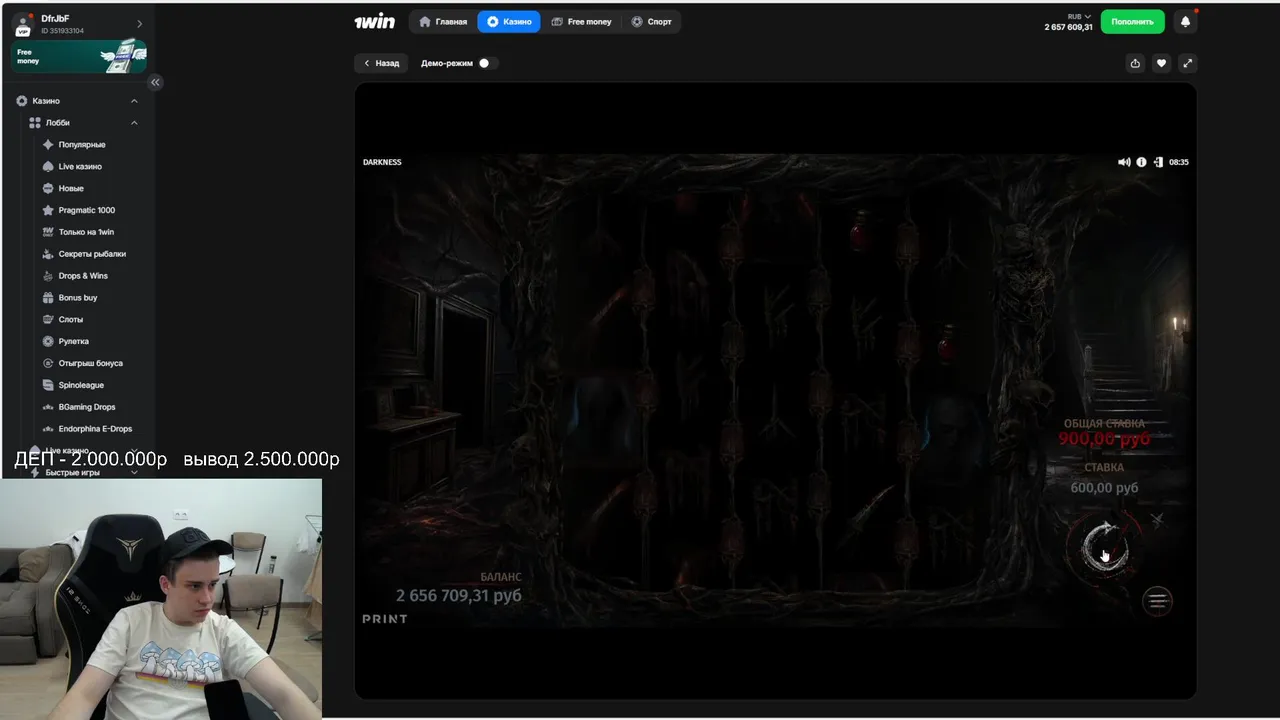Open Spinoleague category
Image resolution: width=1280 pixels, height=720 pixels.
(x=81, y=386)
